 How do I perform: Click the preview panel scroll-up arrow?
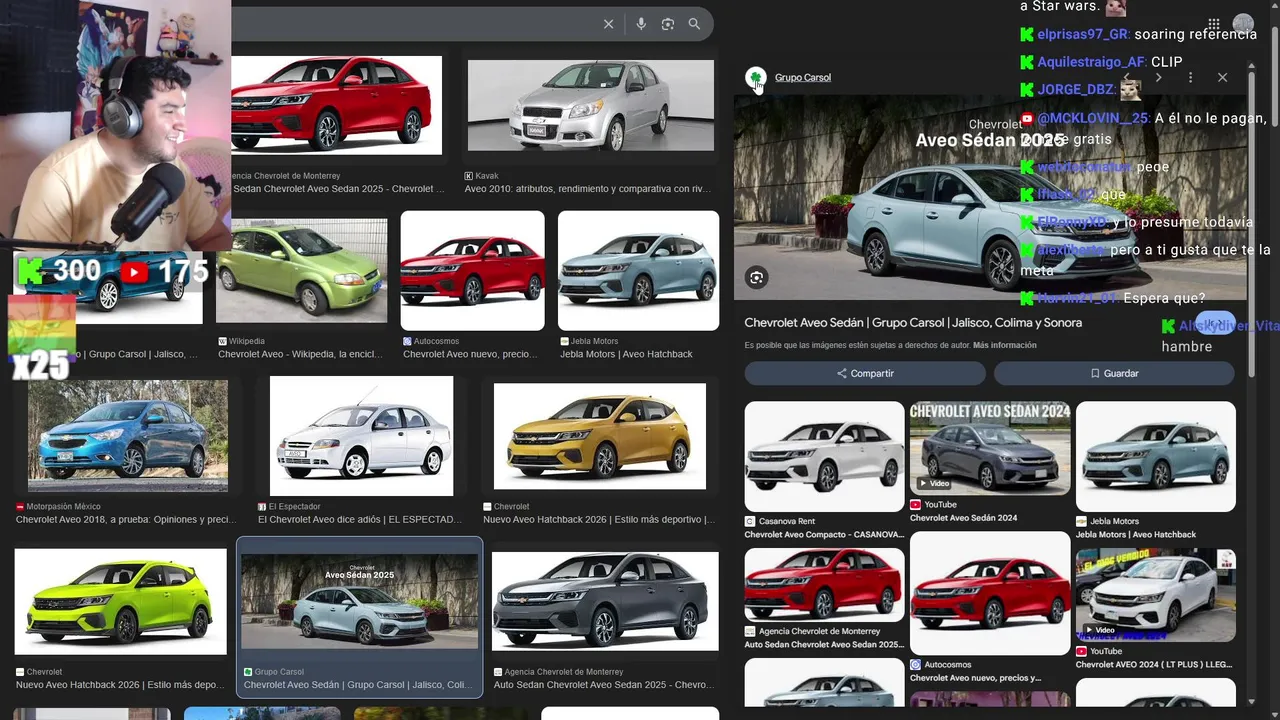click(1251, 67)
